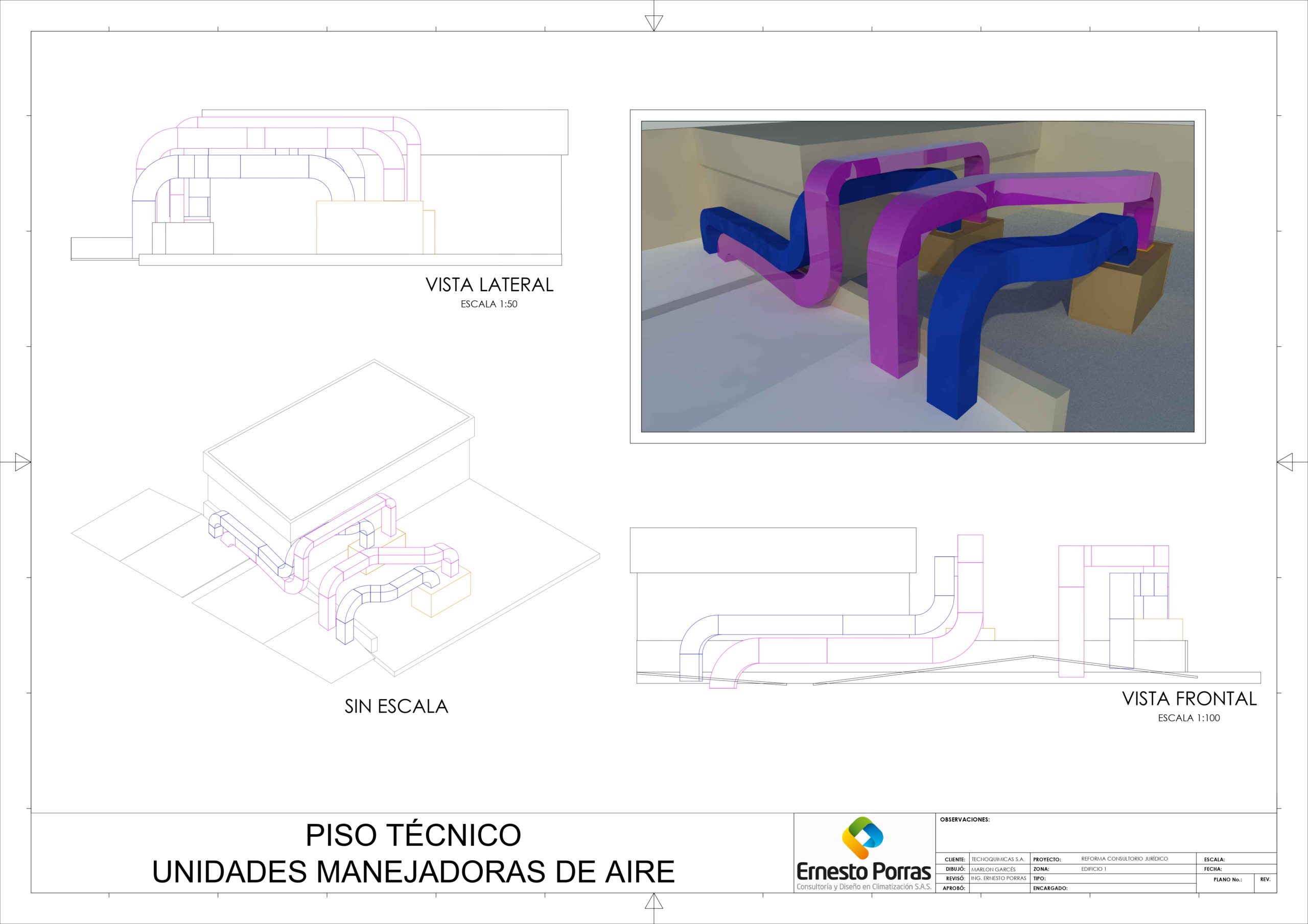Click the 'PISO TÉCNICO' heading
Image resolution: width=1308 pixels, height=924 pixels.
(x=413, y=835)
